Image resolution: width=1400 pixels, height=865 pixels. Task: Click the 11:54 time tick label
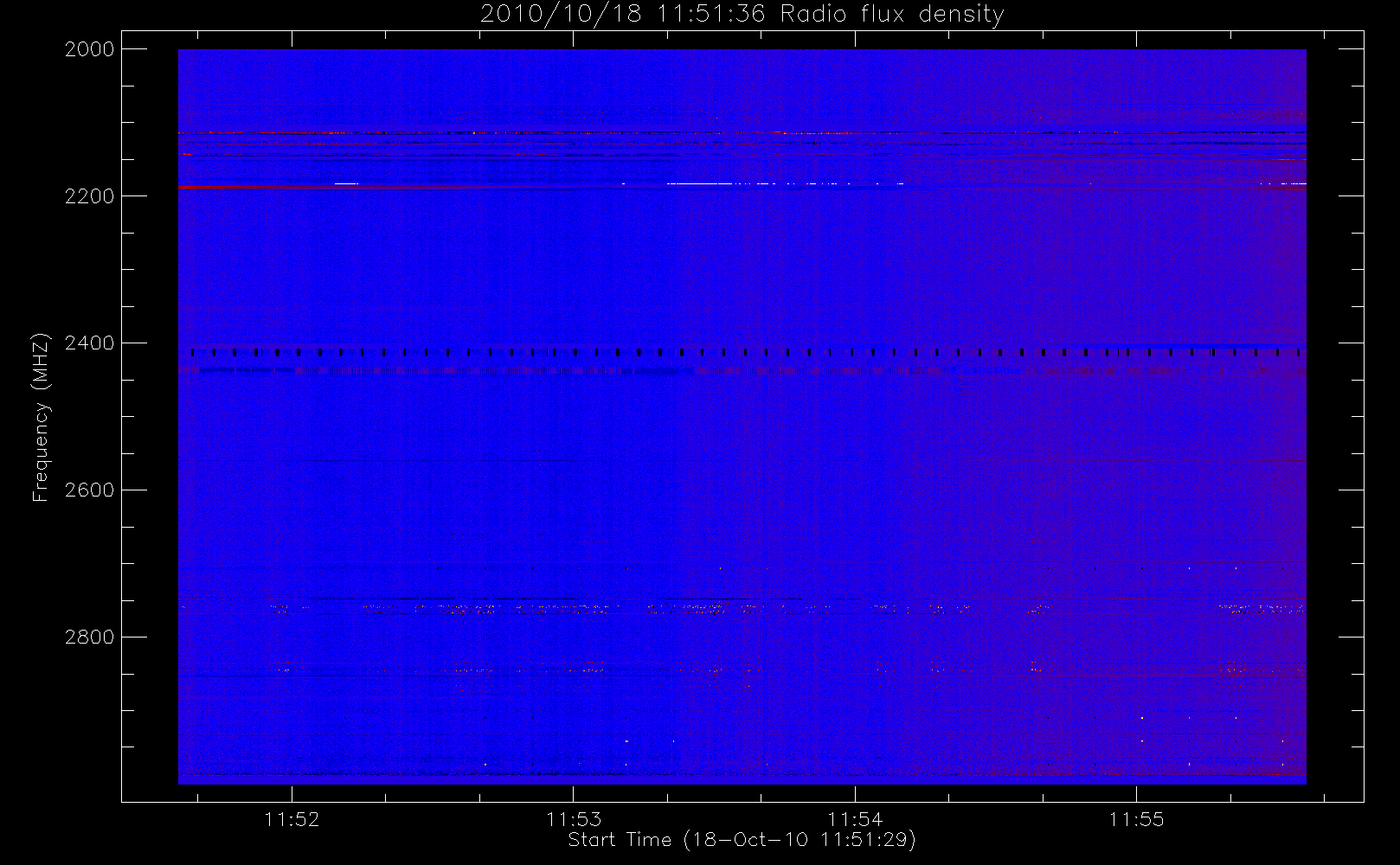(x=855, y=819)
